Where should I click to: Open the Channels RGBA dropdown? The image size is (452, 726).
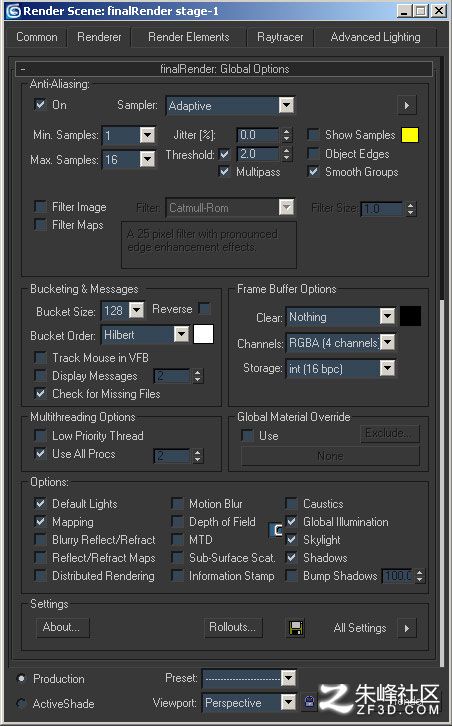(341, 343)
